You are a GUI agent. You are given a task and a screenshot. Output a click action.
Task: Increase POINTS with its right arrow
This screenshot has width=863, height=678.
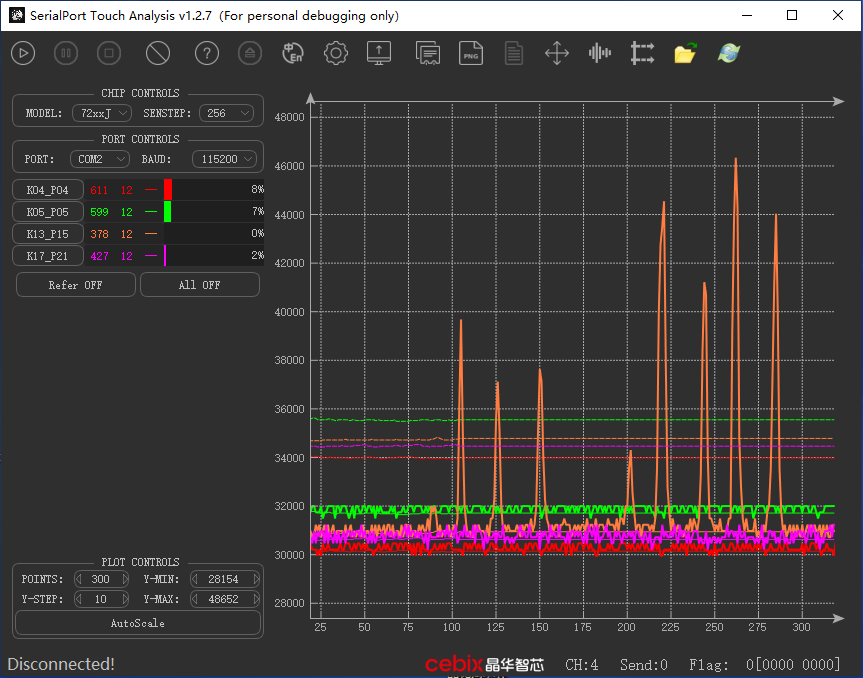[x=125, y=579]
